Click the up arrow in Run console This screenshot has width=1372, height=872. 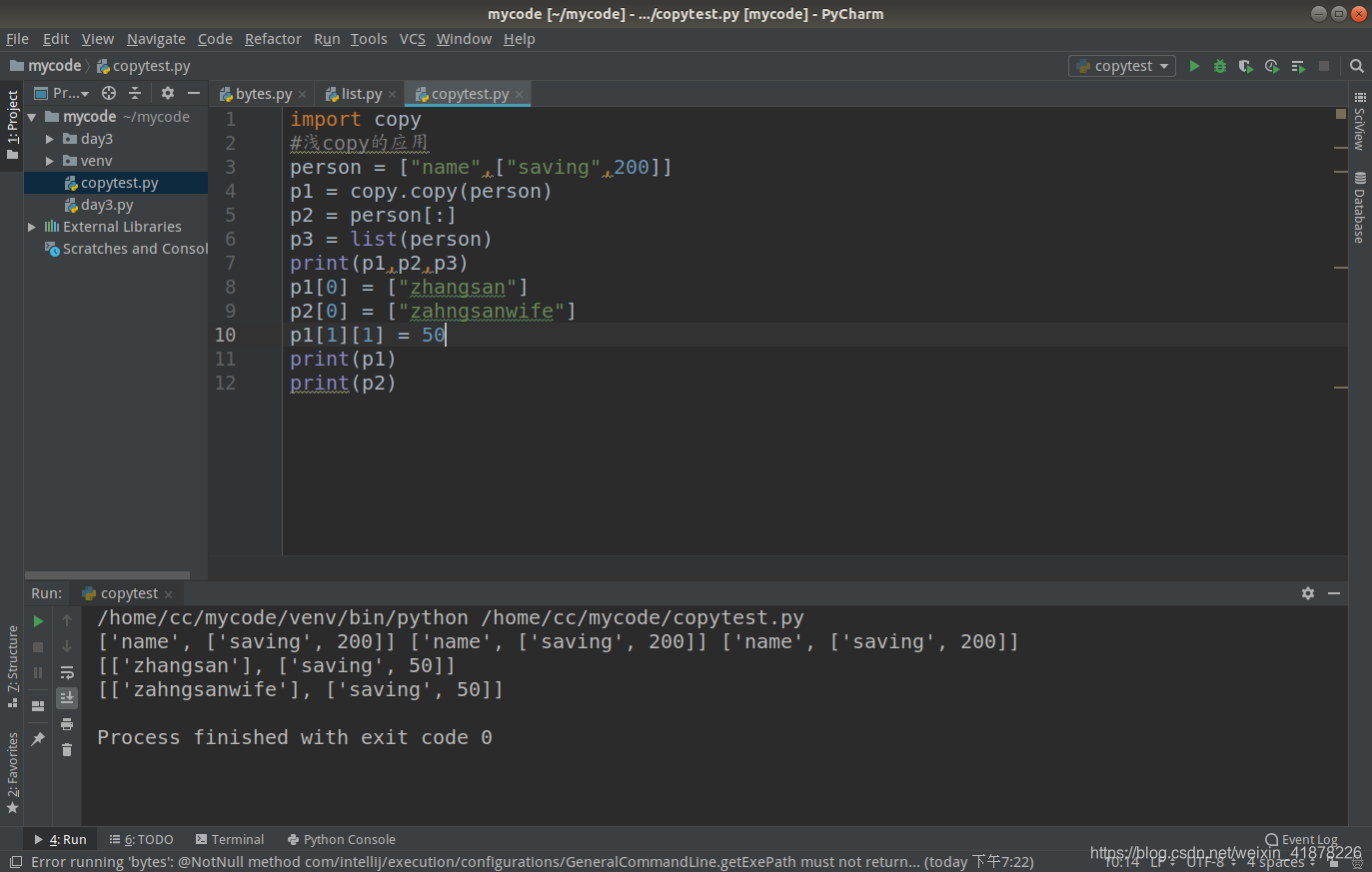[x=67, y=620]
